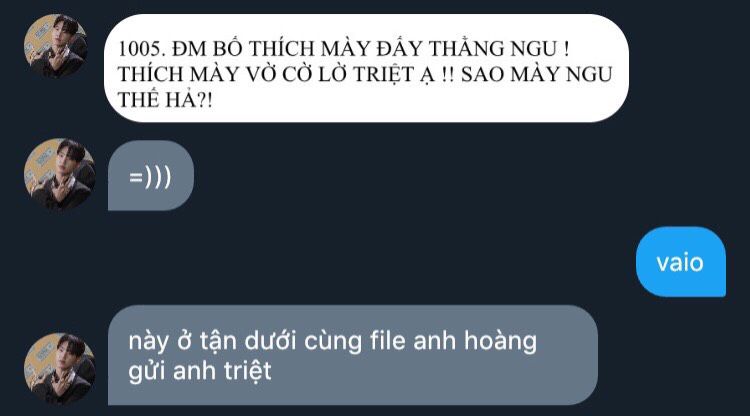This screenshot has height=416, width=750.
Task: Click the "gửi anh triệt" line
Action: pos(200,372)
